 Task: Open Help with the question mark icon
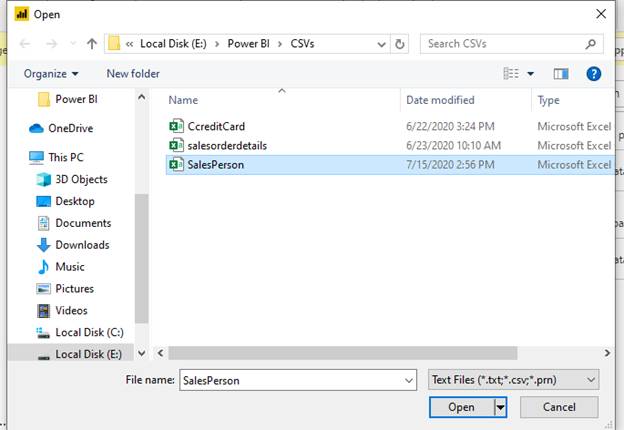click(x=593, y=74)
